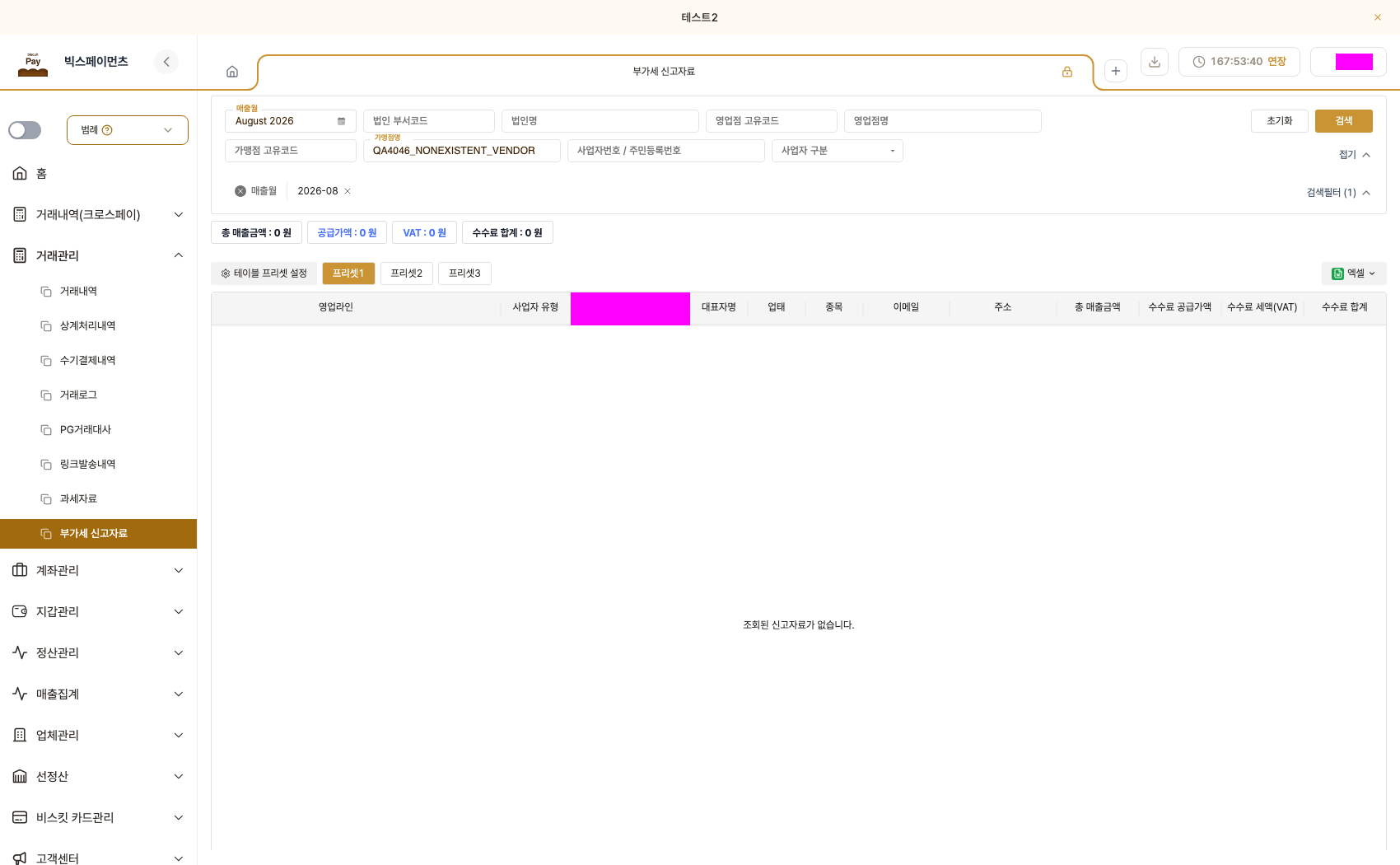
Task: Reset the filters with 초기화
Action: [1280, 121]
